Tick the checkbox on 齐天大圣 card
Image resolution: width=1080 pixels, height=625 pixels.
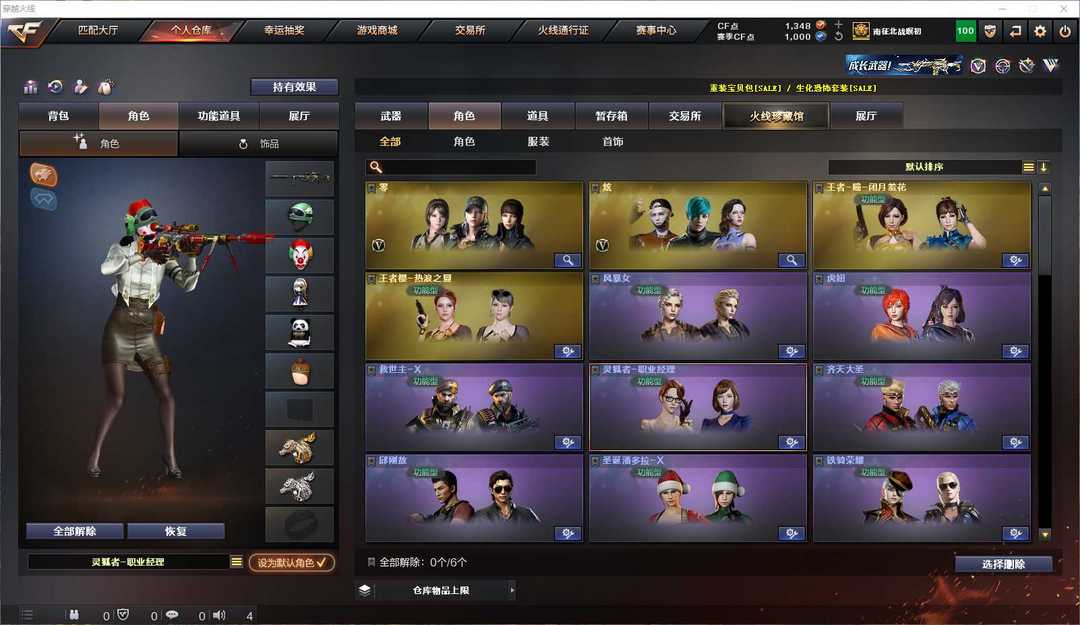click(x=820, y=370)
